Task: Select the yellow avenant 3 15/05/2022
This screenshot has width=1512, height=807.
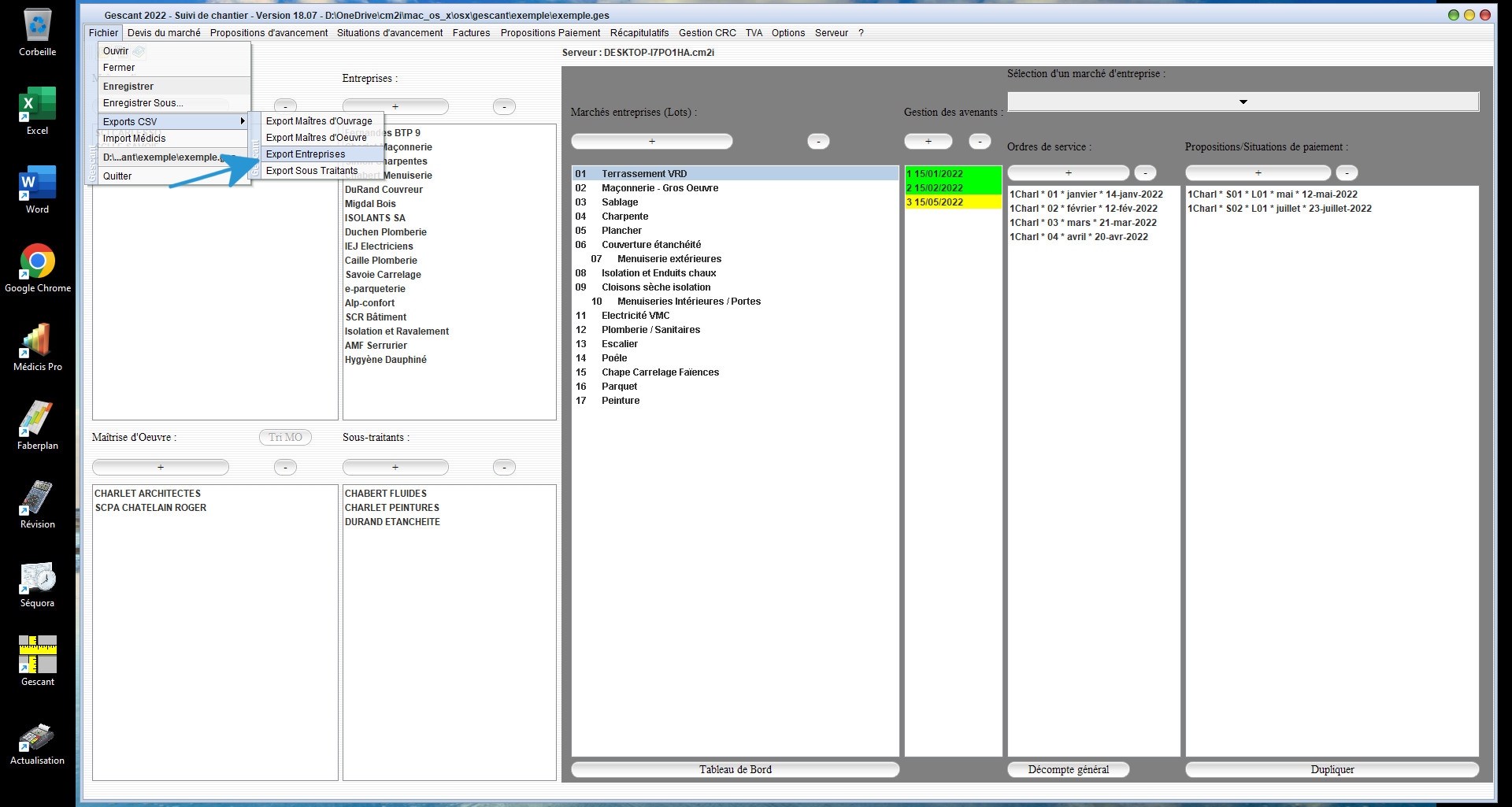Action: 953,202
